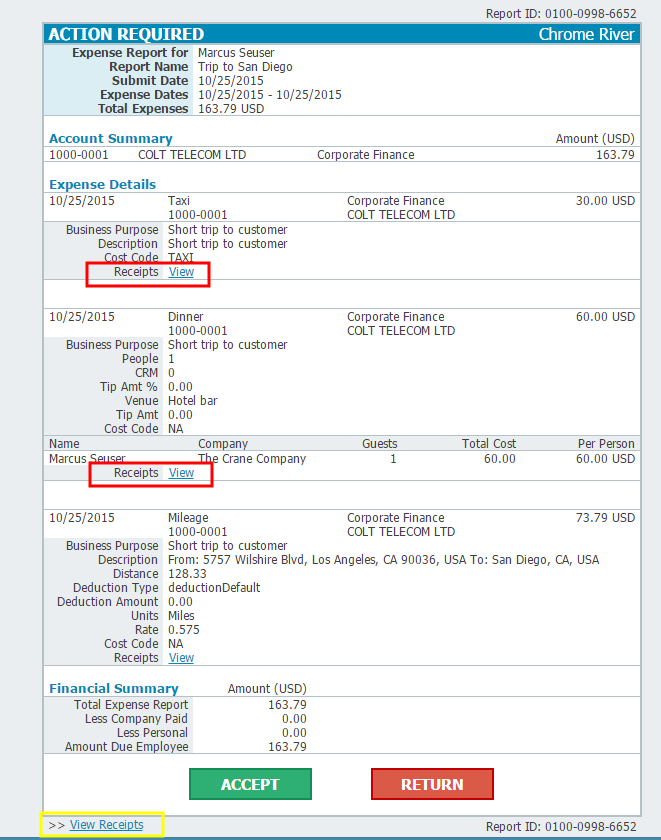View receipts for the Mileage expense
This screenshot has height=840, width=661.
tap(181, 658)
